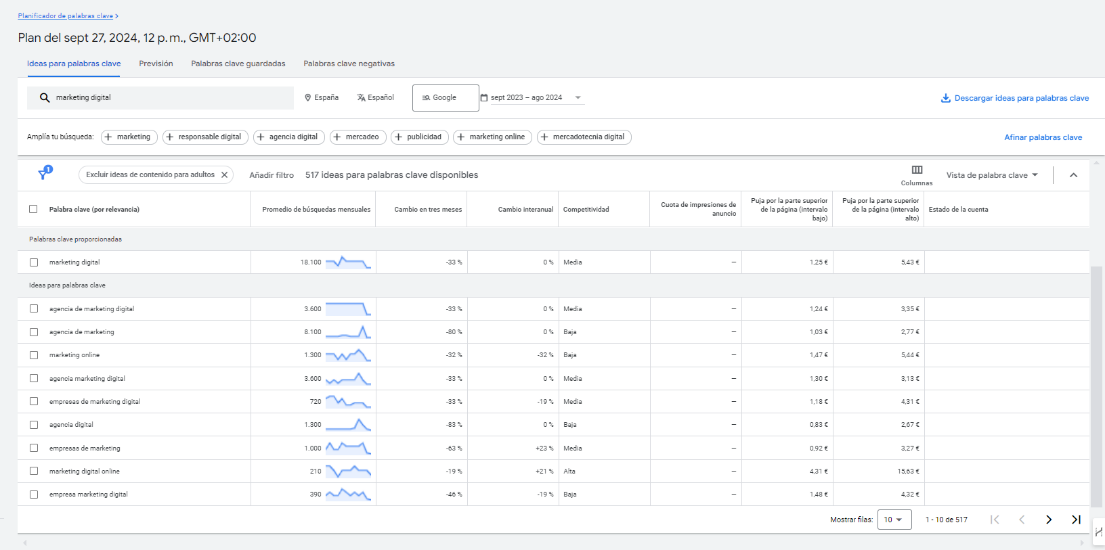Viewport: 1105px width, 550px height.
Task: Add 'mercadotecnia digital' suggestion chip
Action: pos(584,137)
